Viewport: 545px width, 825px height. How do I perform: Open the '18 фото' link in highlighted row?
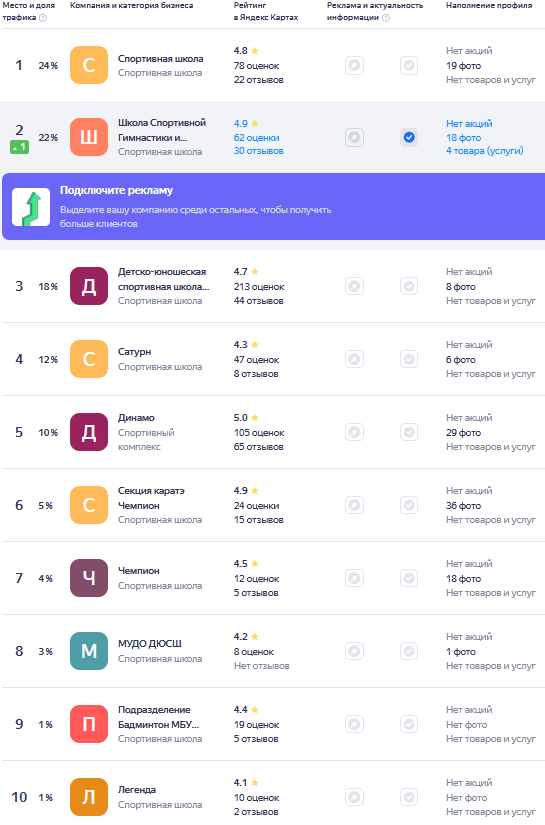(x=463, y=137)
